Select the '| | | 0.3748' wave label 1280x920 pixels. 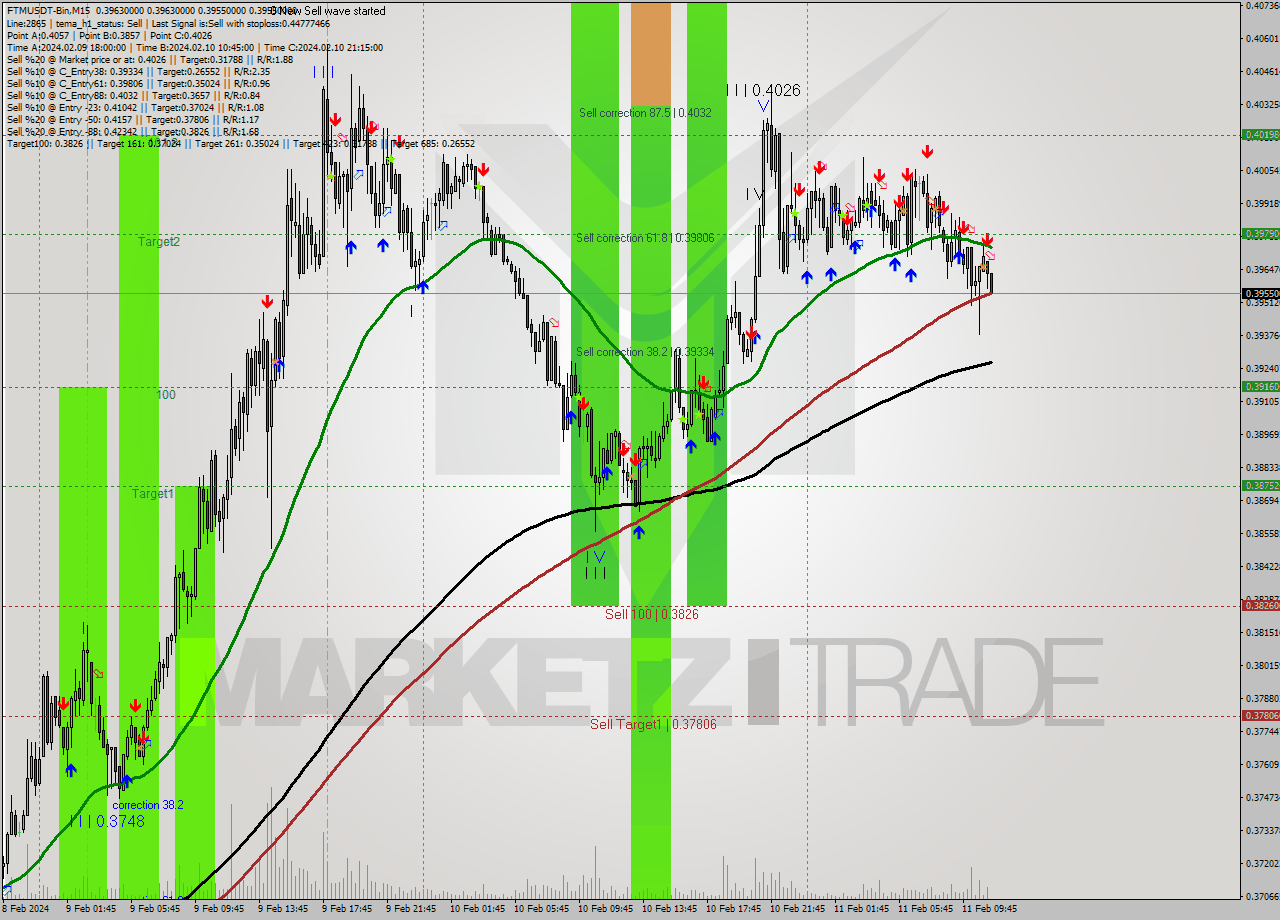pyautogui.click(x=107, y=821)
